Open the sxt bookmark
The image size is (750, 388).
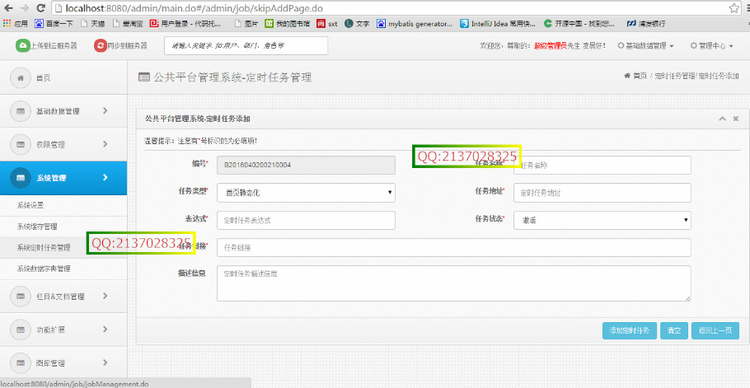click(x=327, y=23)
